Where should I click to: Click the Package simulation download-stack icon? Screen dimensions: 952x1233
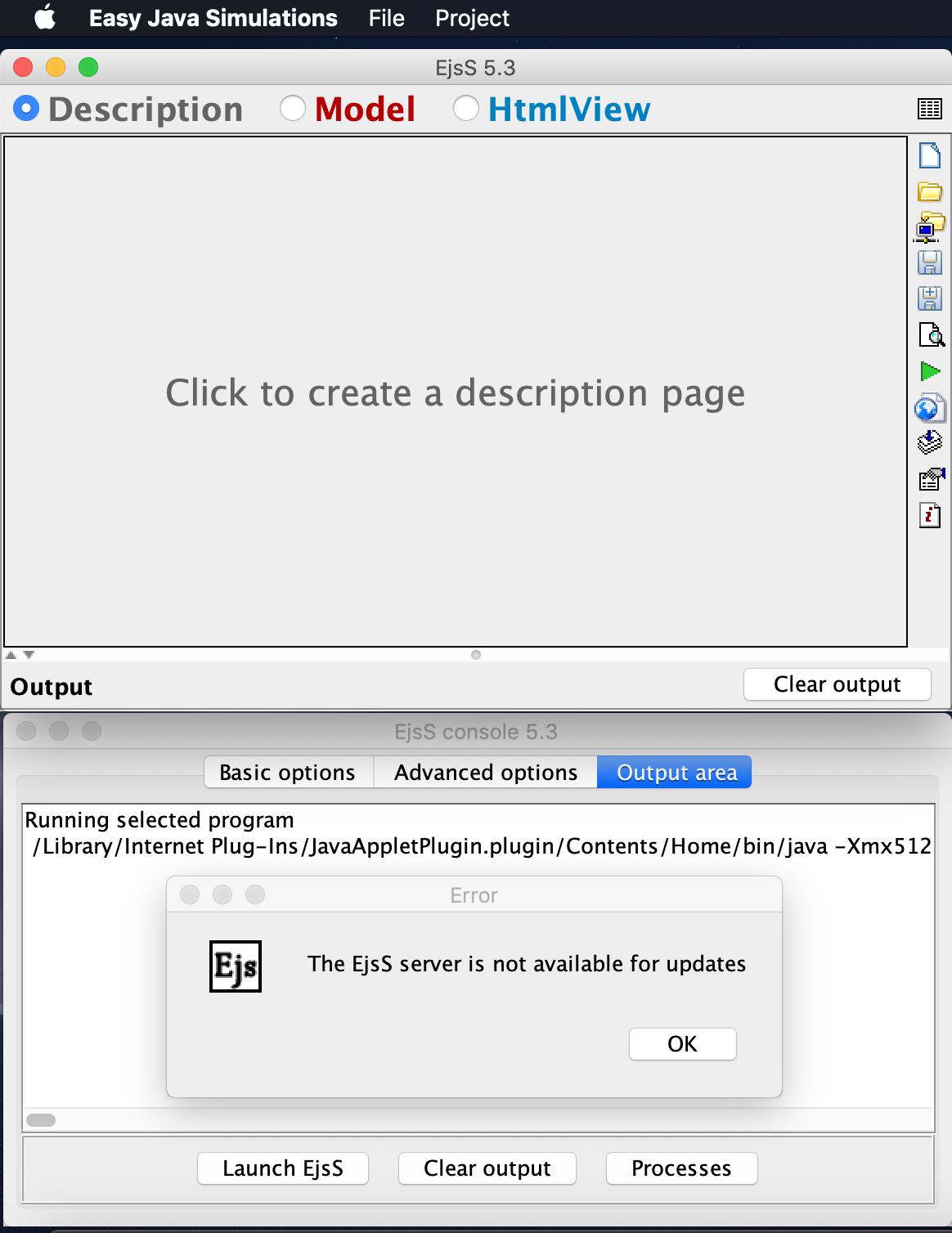tap(930, 442)
